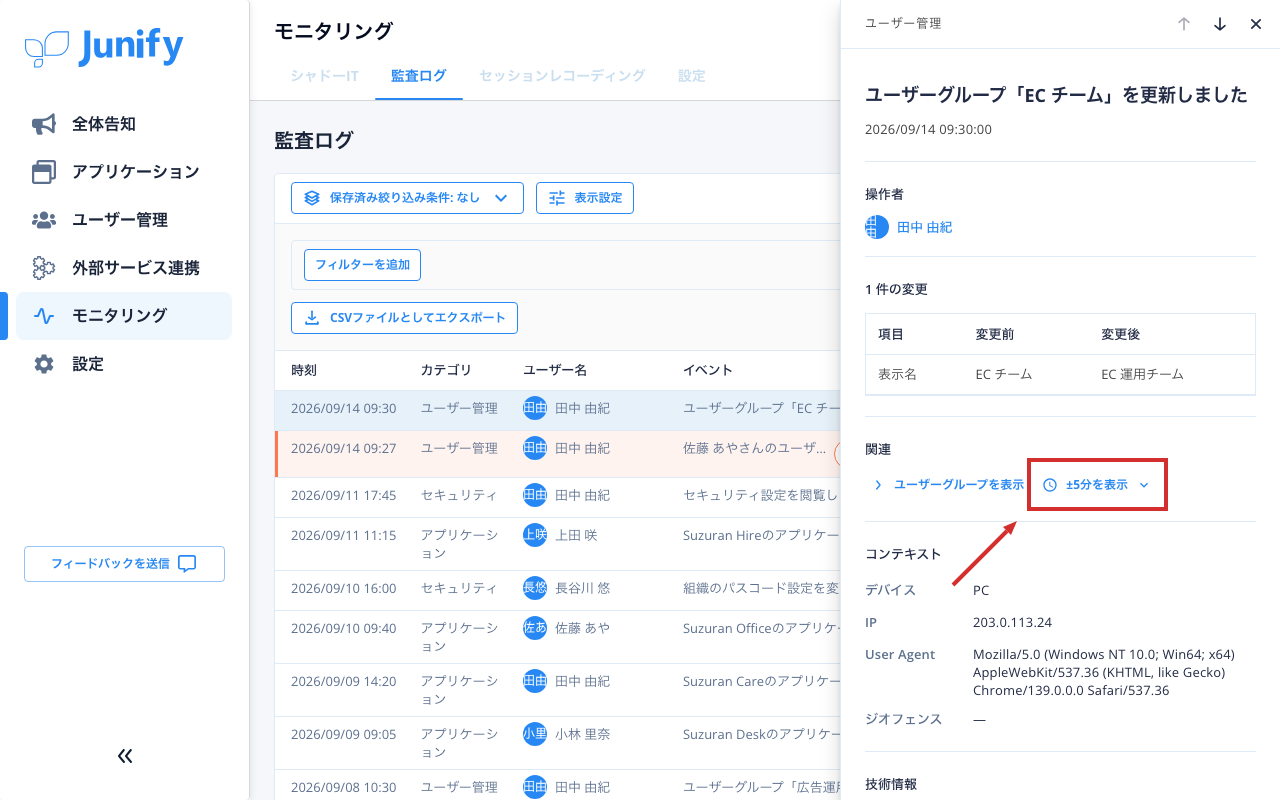Screen dimensions: 1280x800
Task: Click 長谷川 悠 avatar icon
Action: [535, 588]
